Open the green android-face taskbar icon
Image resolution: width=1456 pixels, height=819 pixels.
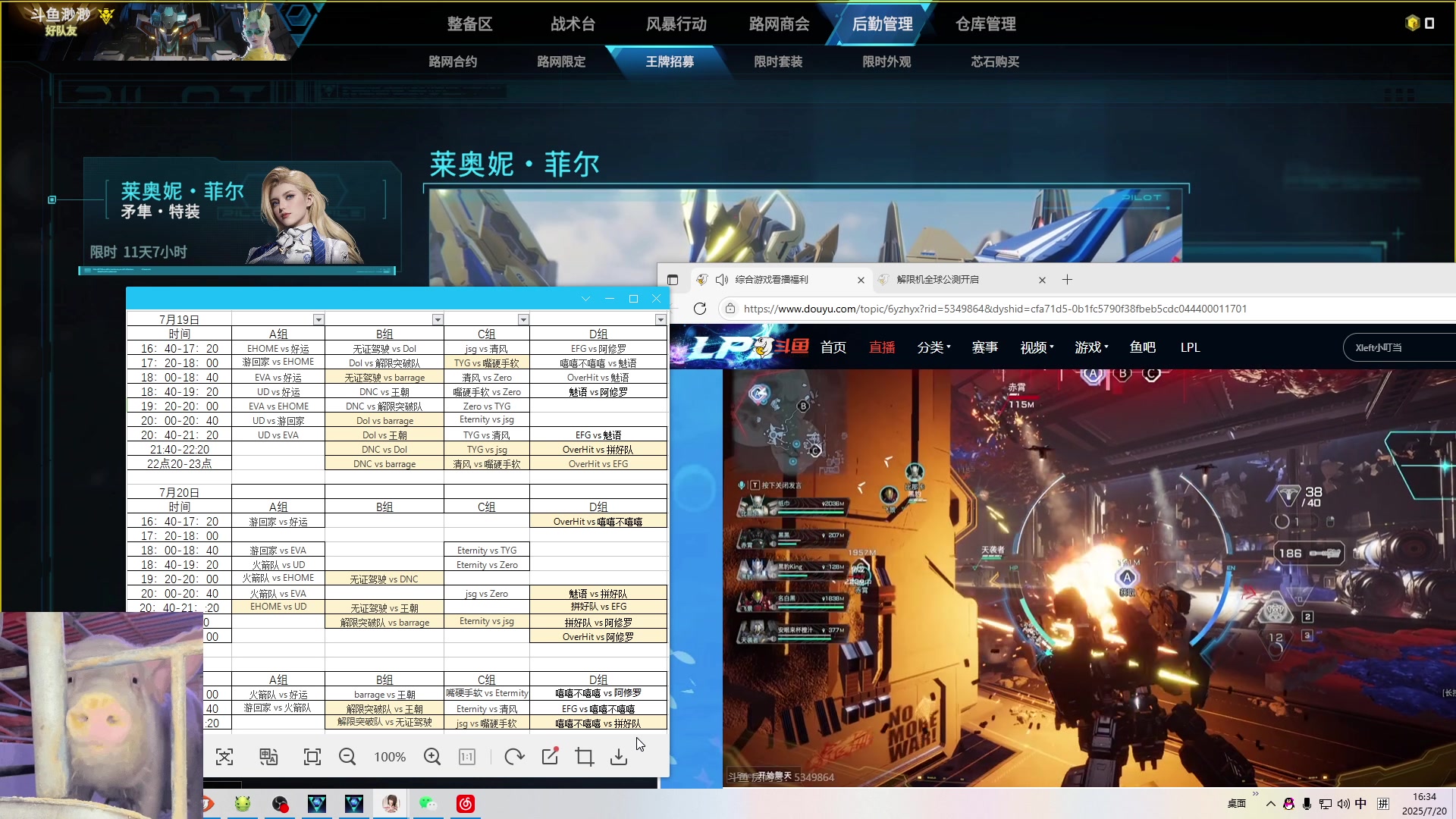tap(243, 804)
